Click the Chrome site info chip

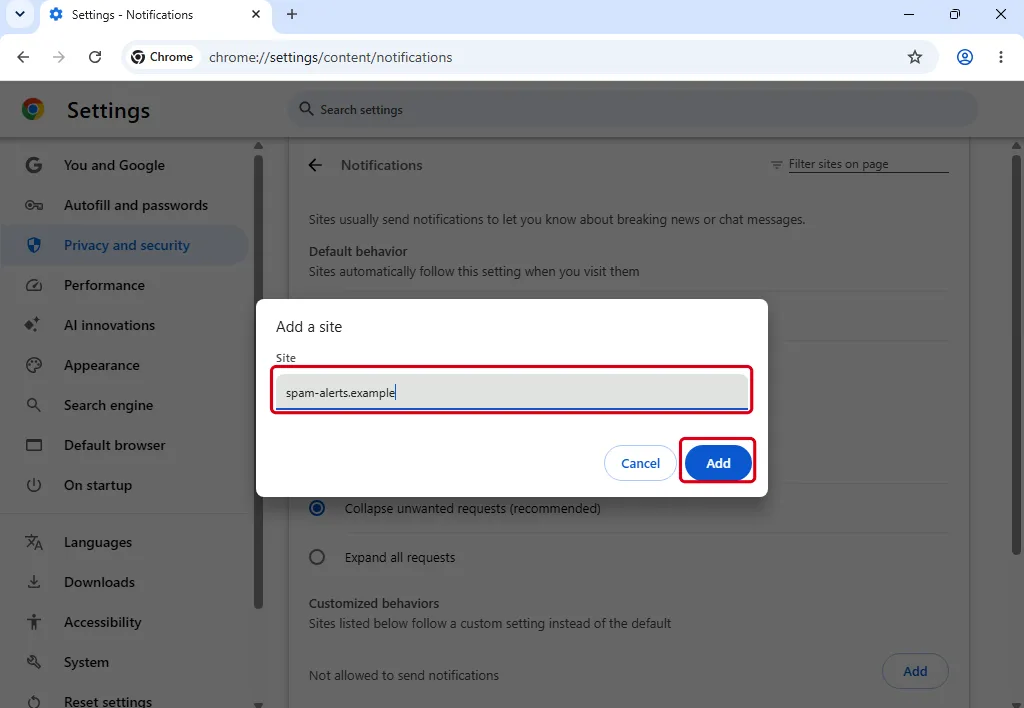coord(163,57)
